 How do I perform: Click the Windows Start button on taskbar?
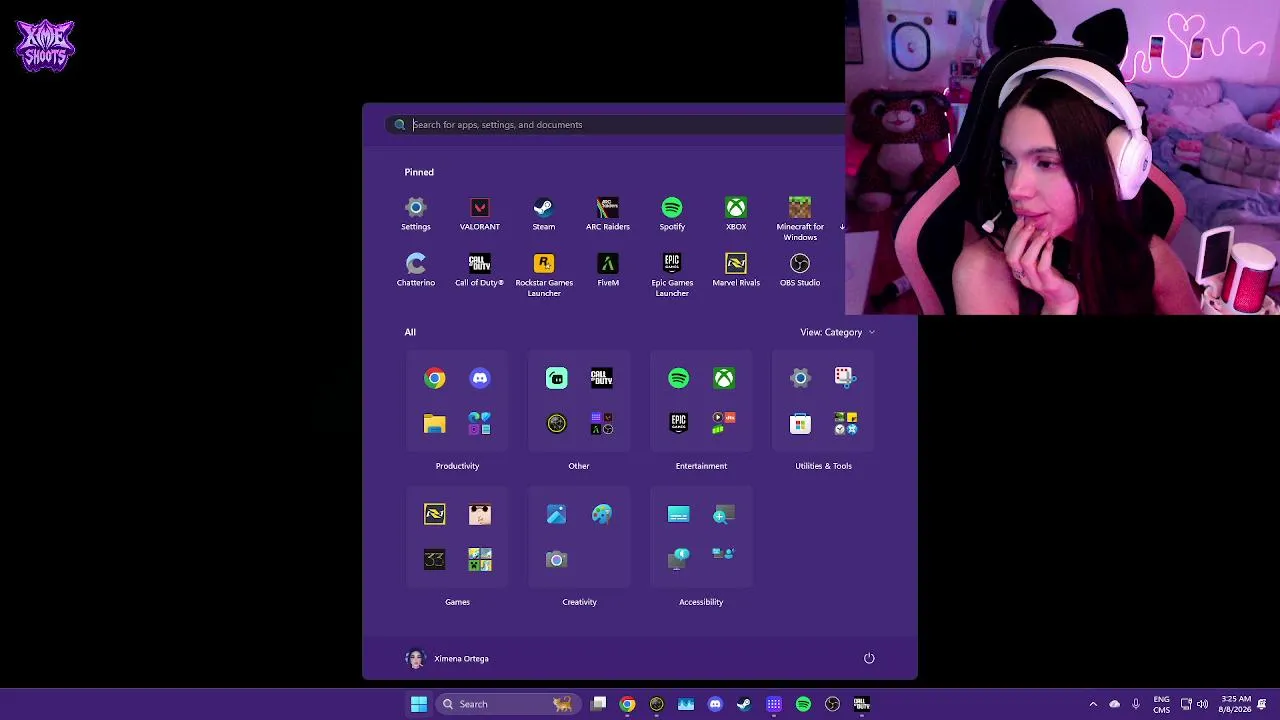click(419, 704)
